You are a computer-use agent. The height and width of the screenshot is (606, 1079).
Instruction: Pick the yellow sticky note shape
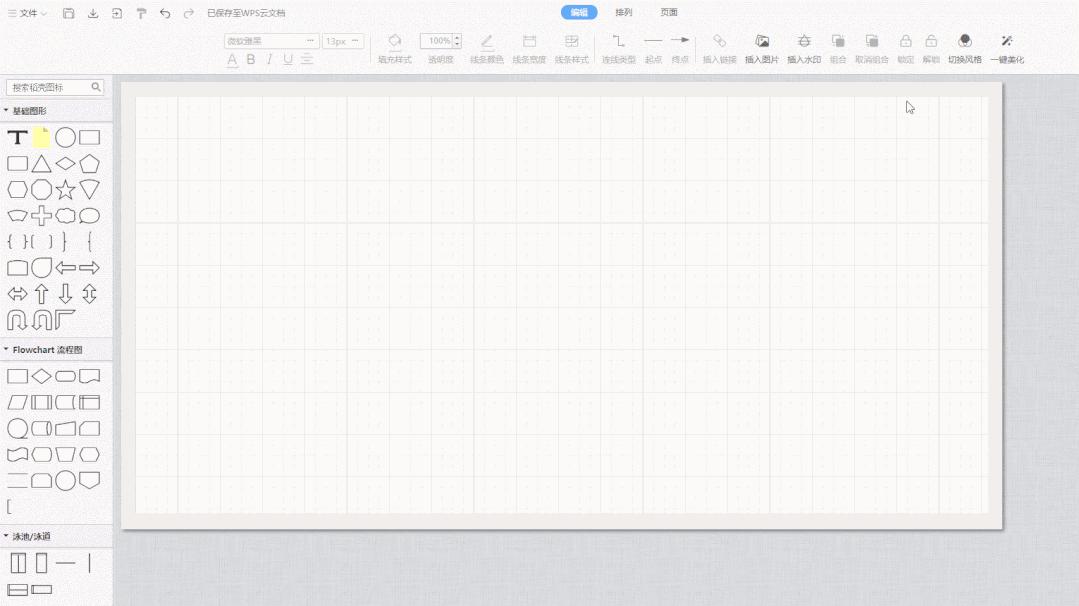[x=41, y=137]
